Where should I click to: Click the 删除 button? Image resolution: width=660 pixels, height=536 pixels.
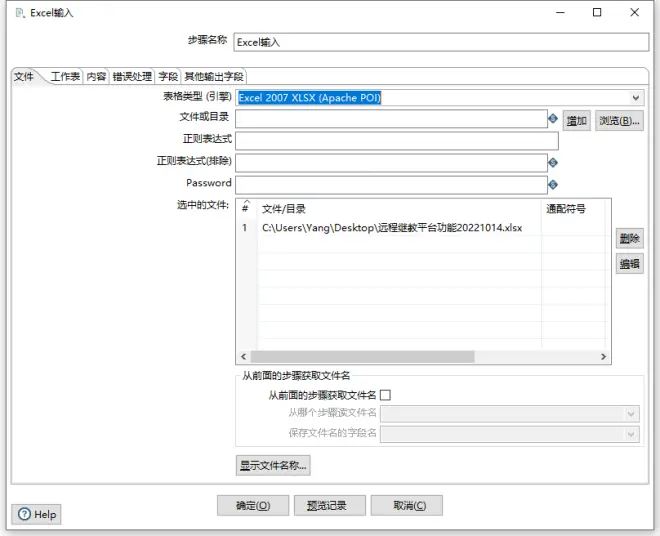[630, 239]
